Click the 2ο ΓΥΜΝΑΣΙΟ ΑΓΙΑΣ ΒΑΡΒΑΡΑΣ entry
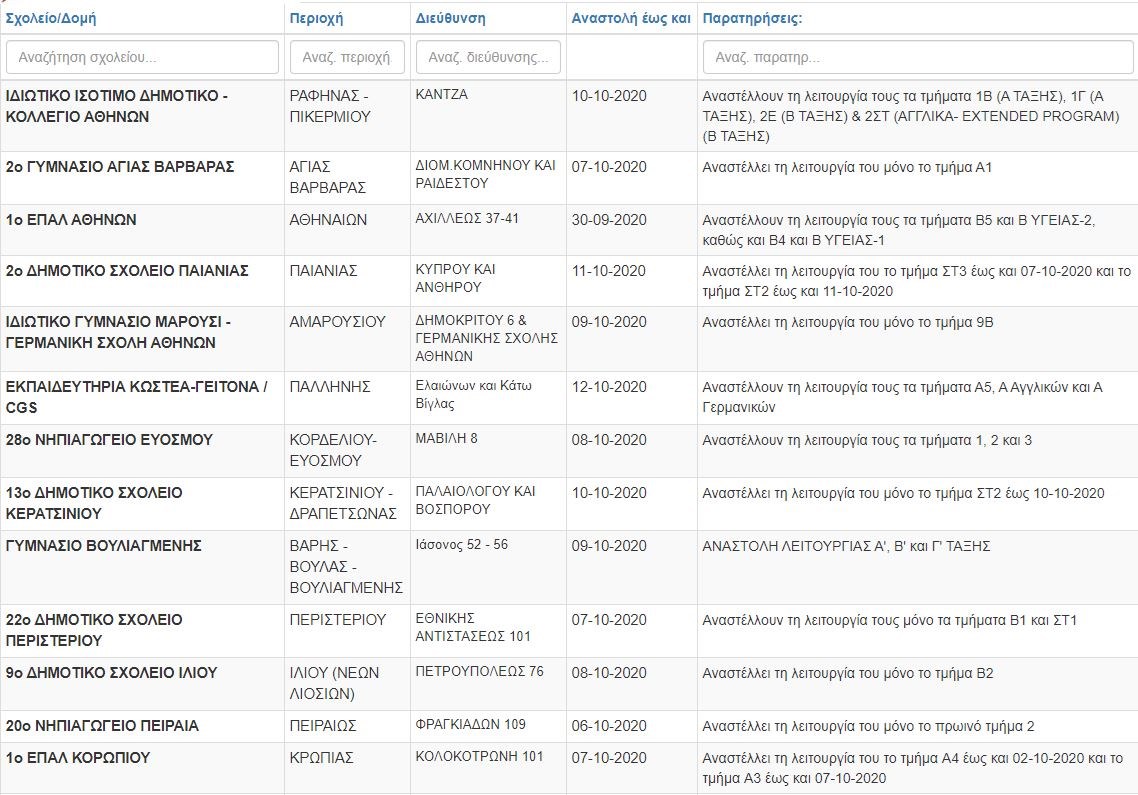The image size is (1138, 795). (x=120, y=167)
